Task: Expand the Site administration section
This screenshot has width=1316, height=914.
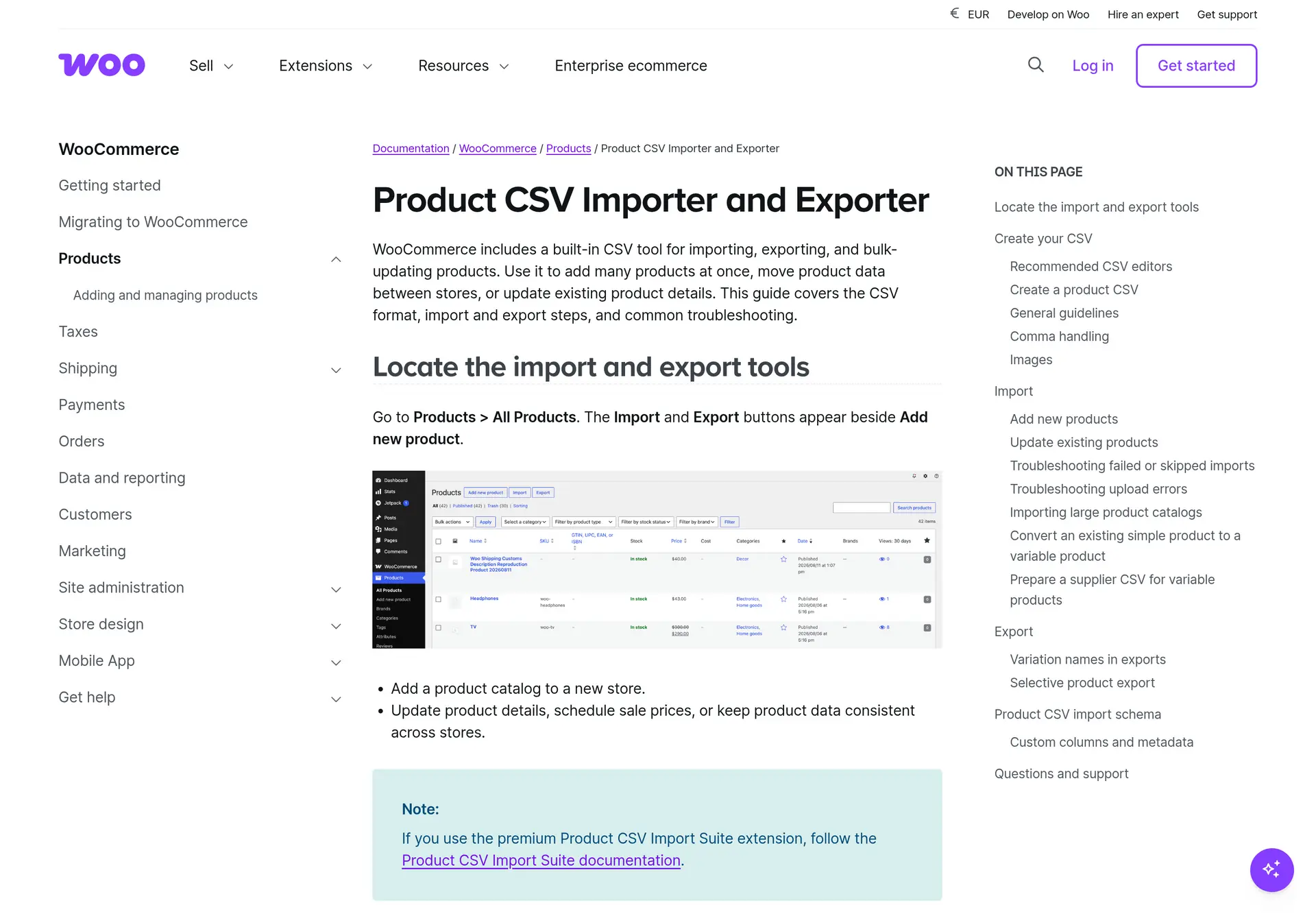Action: (x=336, y=589)
